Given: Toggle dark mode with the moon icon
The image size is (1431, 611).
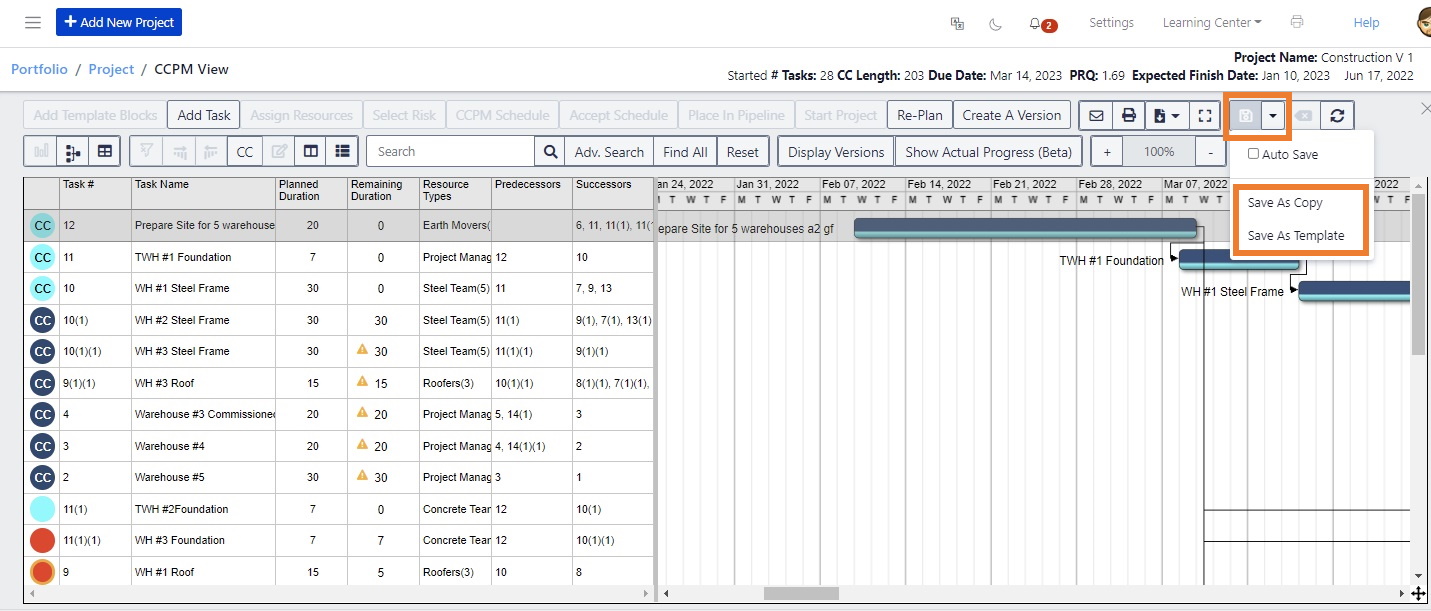Looking at the screenshot, I should pos(995,22).
